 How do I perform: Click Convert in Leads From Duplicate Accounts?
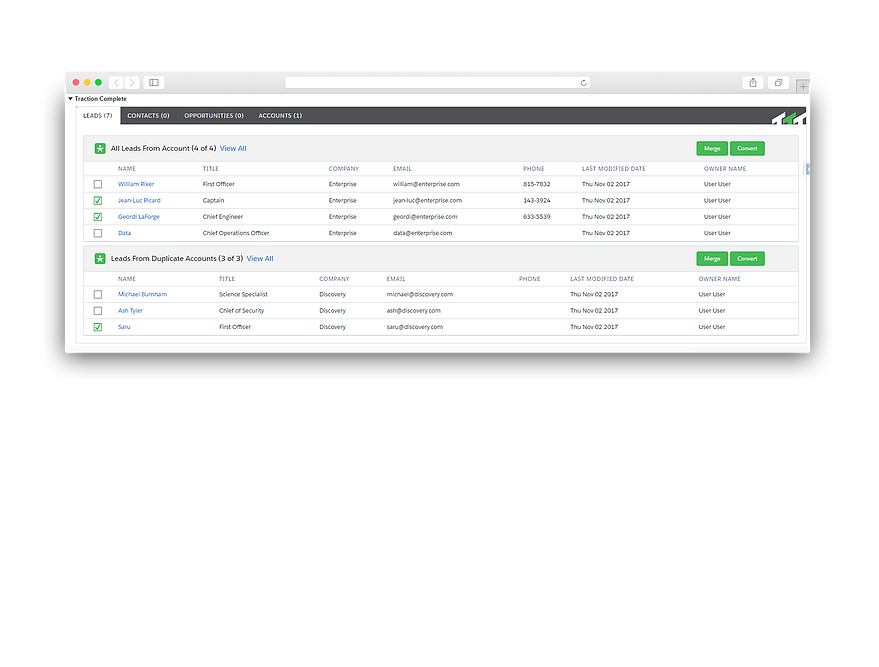[x=747, y=258]
